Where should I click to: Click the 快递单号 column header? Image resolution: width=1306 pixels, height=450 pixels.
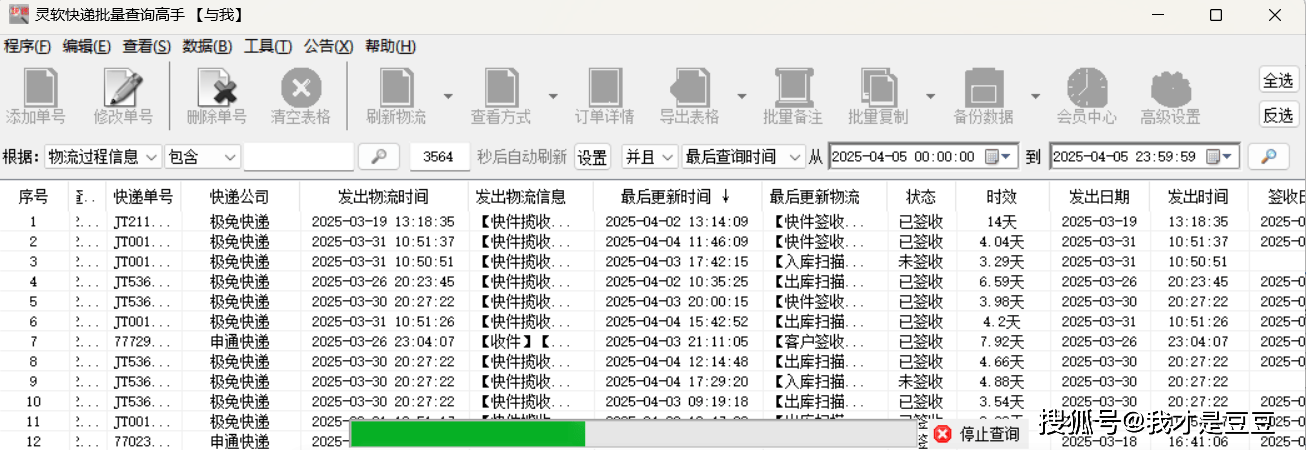[x=143, y=196]
